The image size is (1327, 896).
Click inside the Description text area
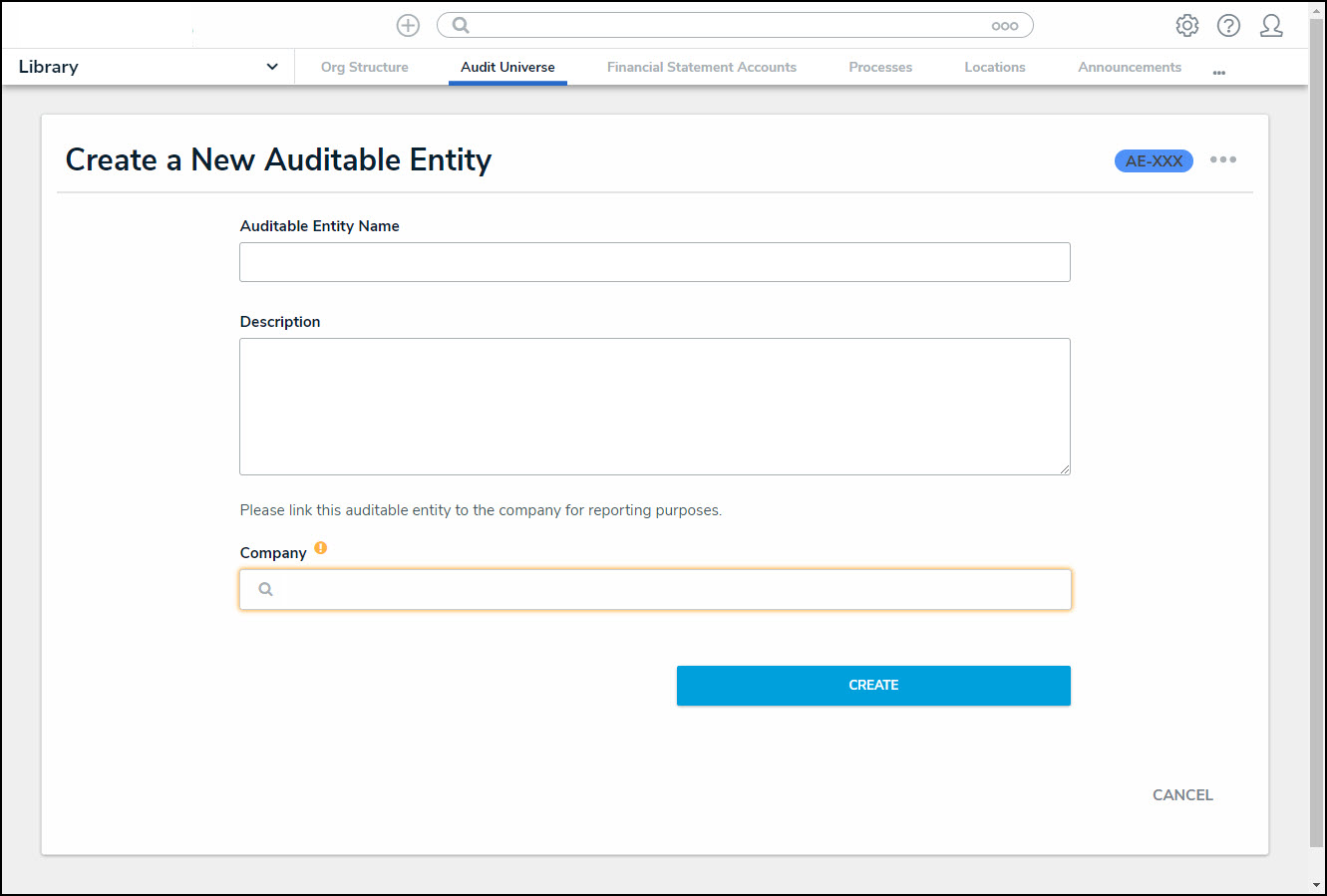click(x=655, y=406)
